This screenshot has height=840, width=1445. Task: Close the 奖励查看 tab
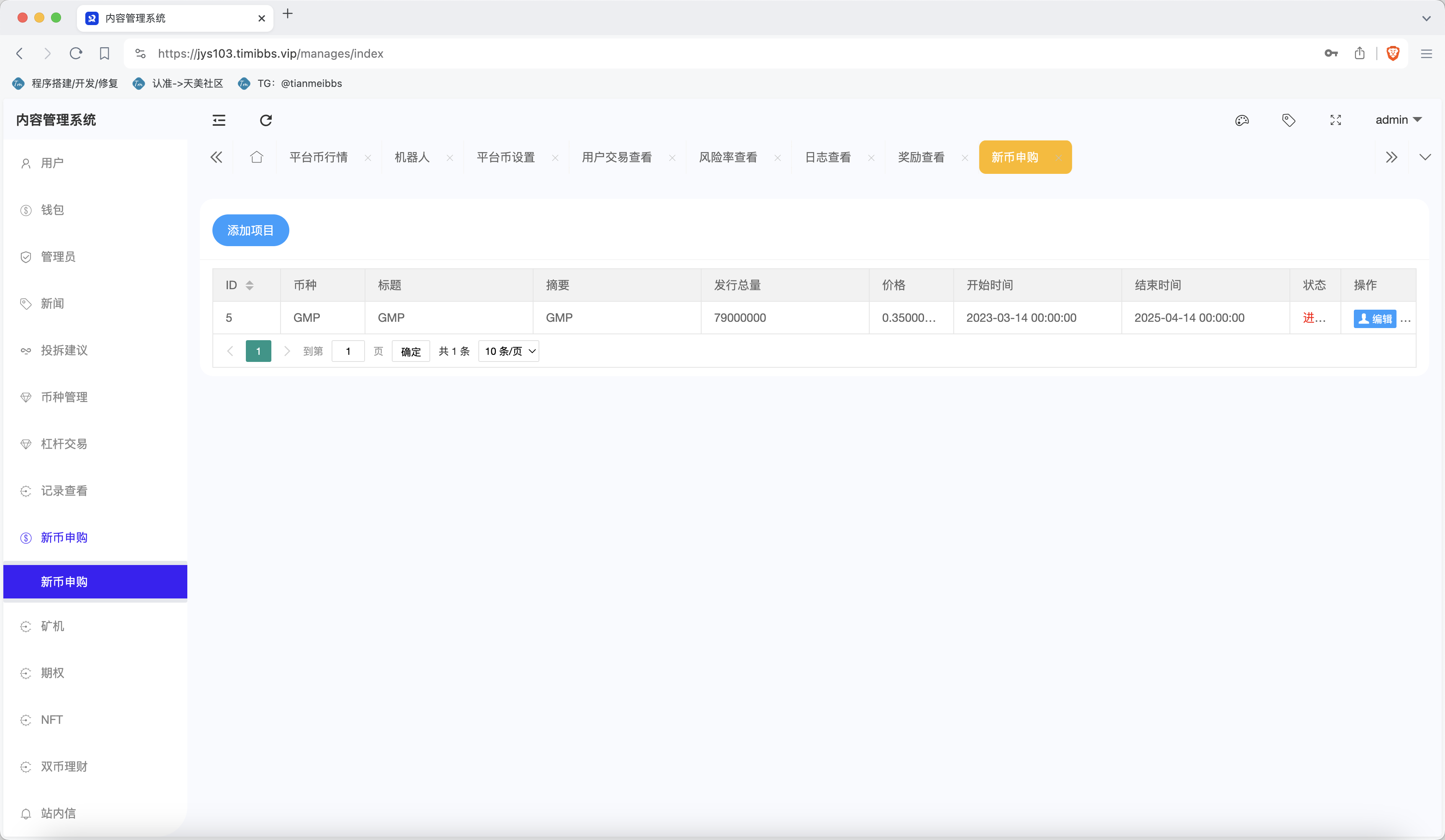[965, 158]
